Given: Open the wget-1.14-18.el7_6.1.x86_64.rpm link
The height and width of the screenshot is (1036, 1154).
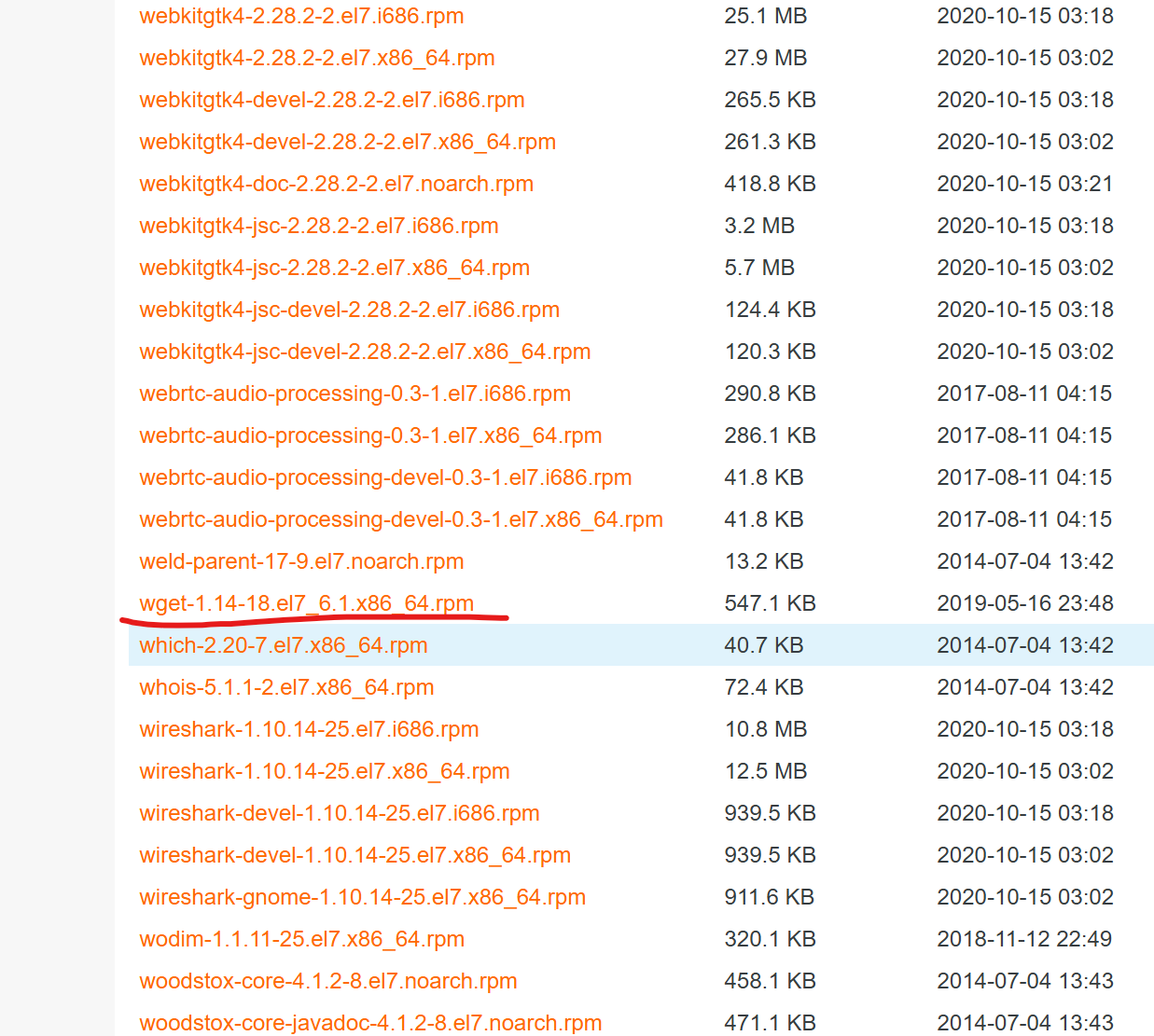Looking at the screenshot, I should pos(306,603).
